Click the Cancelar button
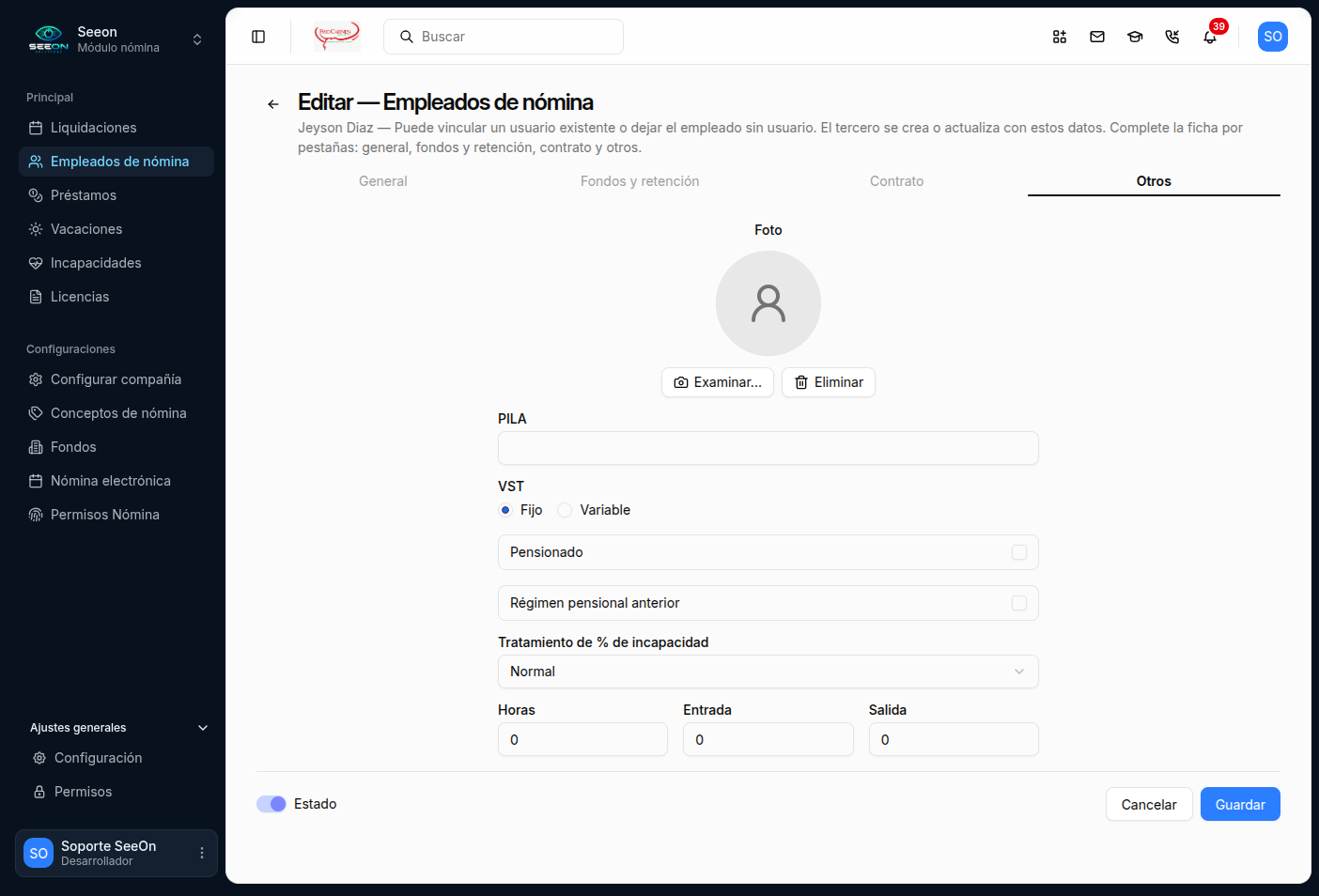 click(x=1149, y=804)
